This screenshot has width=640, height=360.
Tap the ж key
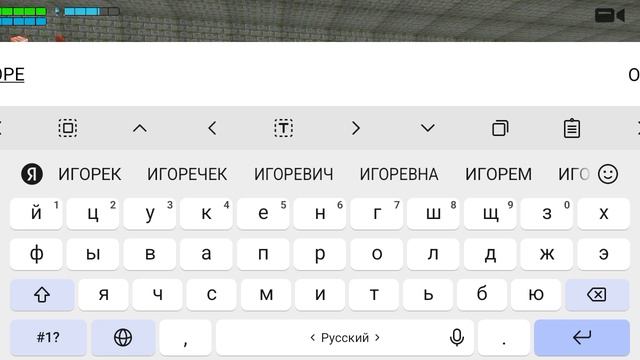coord(547,254)
